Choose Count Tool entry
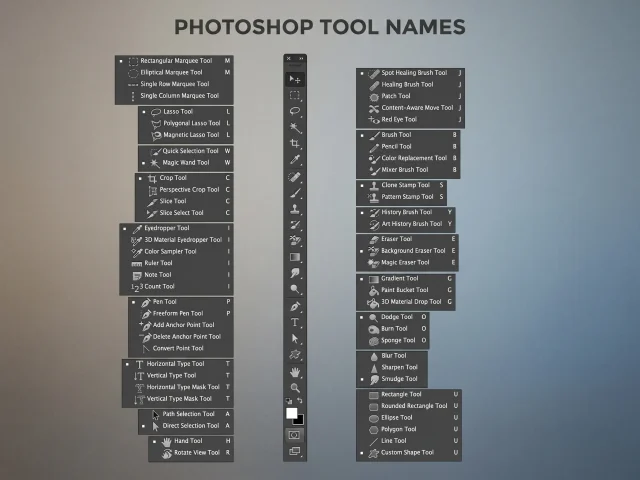Image resolution: width=640 pixels, height=480 pixels. (x=176, y=287)
